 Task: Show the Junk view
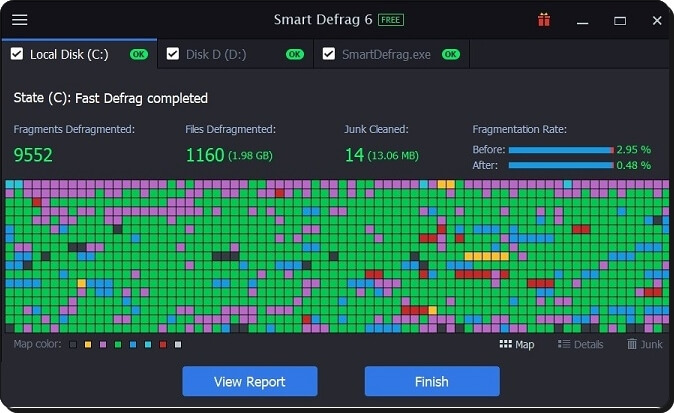coord(644,344)
